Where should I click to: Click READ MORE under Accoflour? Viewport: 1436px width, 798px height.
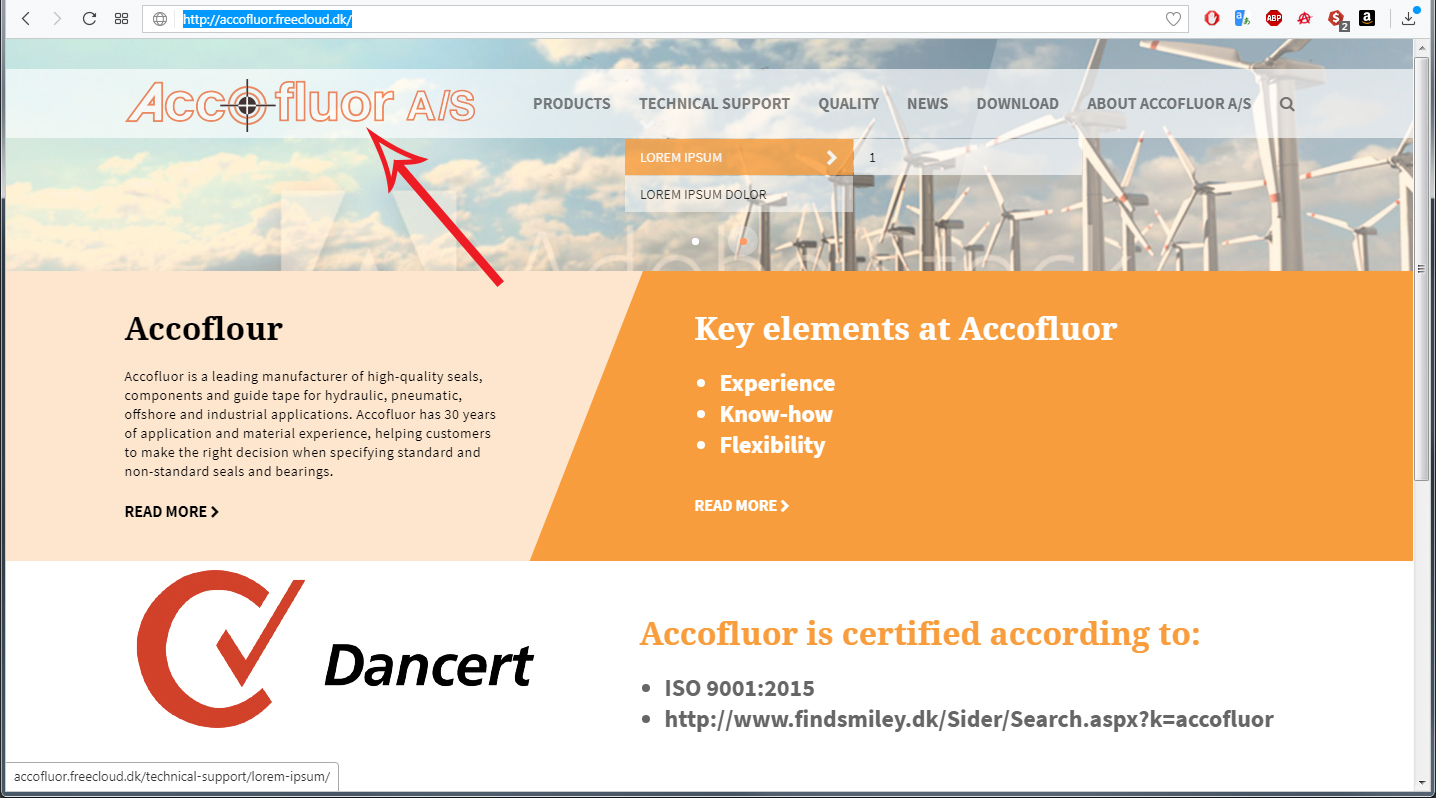coord(172,511)
